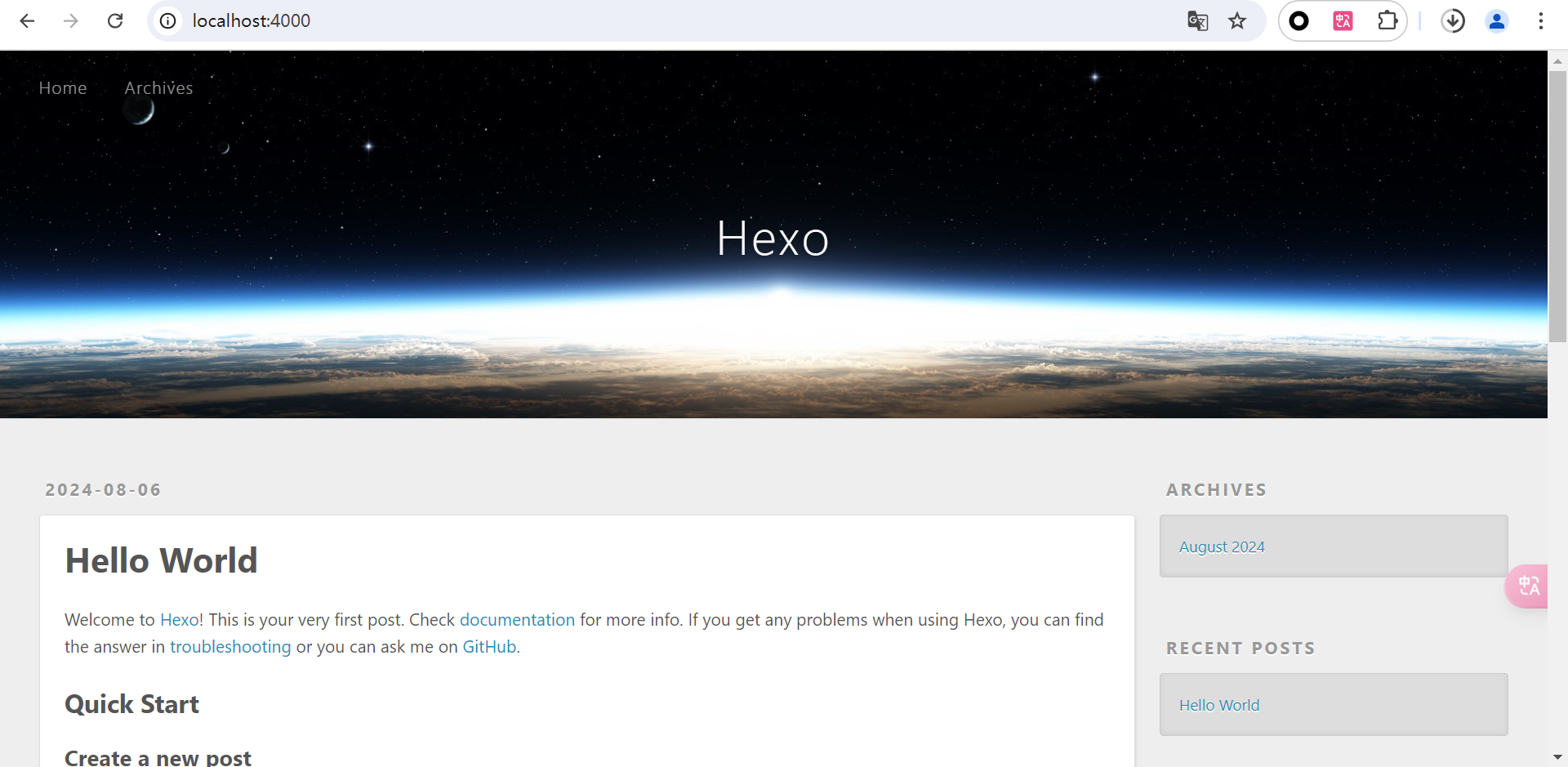This screenshot has width=1568, height=767.
Task: Click the scrollbar down arrow
Action: 1557,757
